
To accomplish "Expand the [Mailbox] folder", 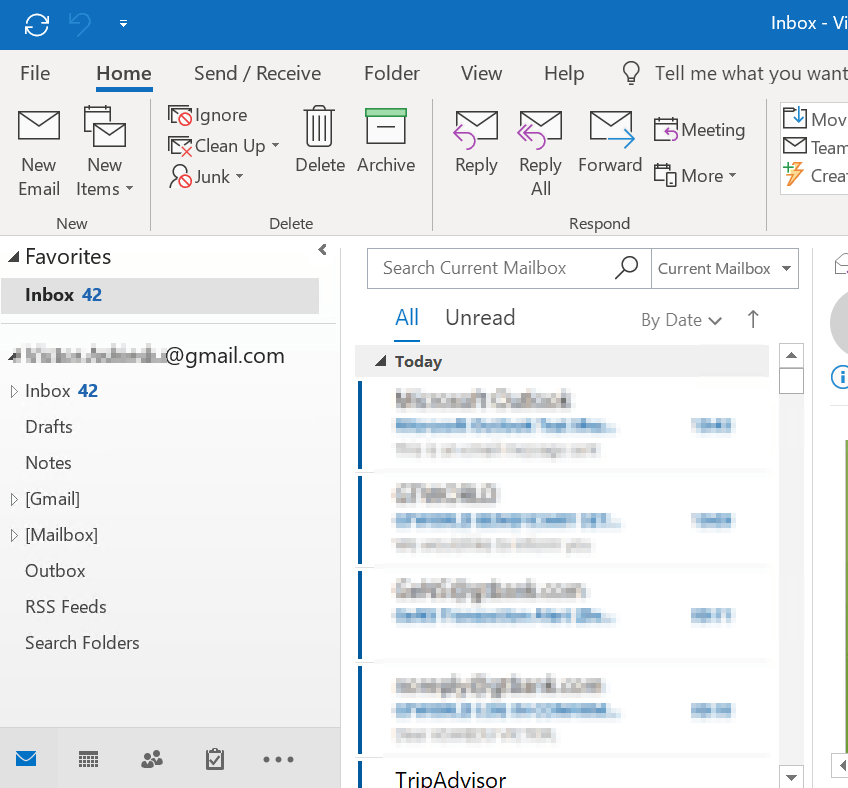I will (14, 535).
